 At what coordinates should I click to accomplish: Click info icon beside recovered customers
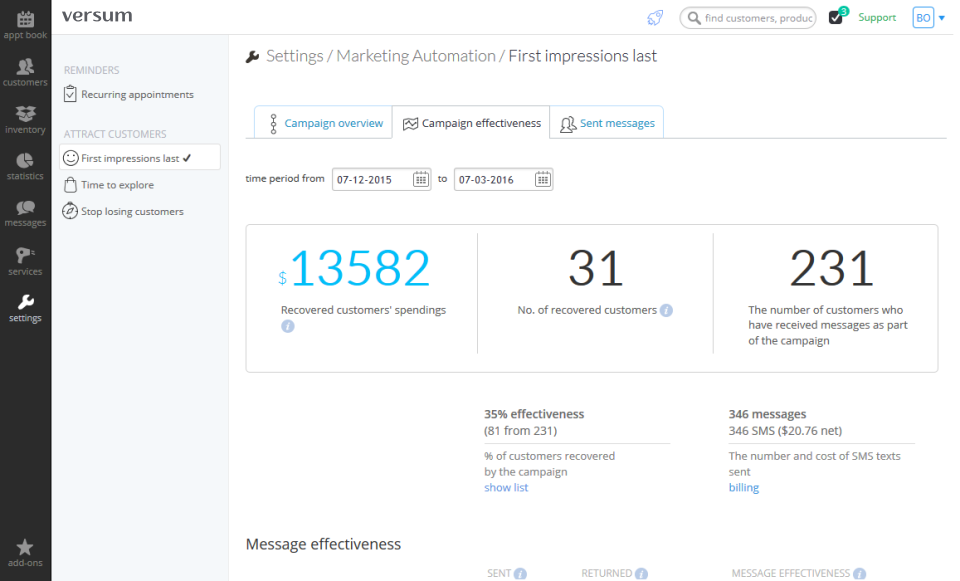click(667, 310)
